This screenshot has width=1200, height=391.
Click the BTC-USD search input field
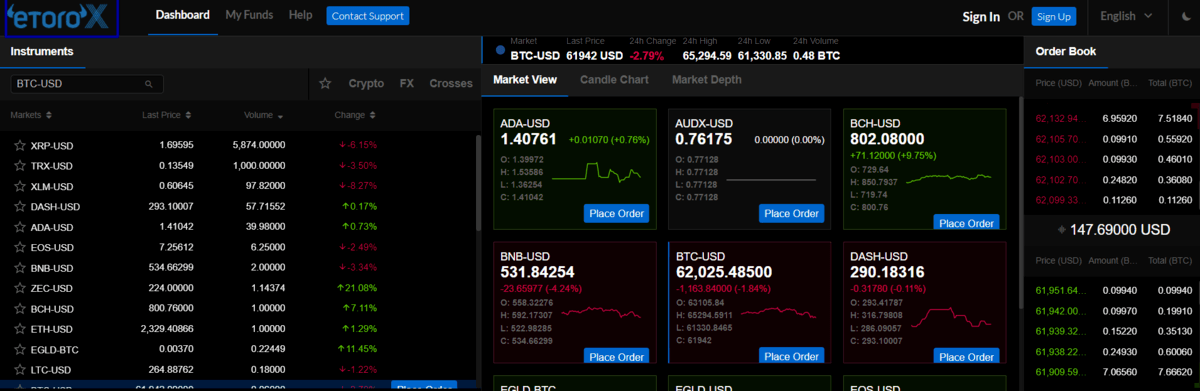point(86,84)
